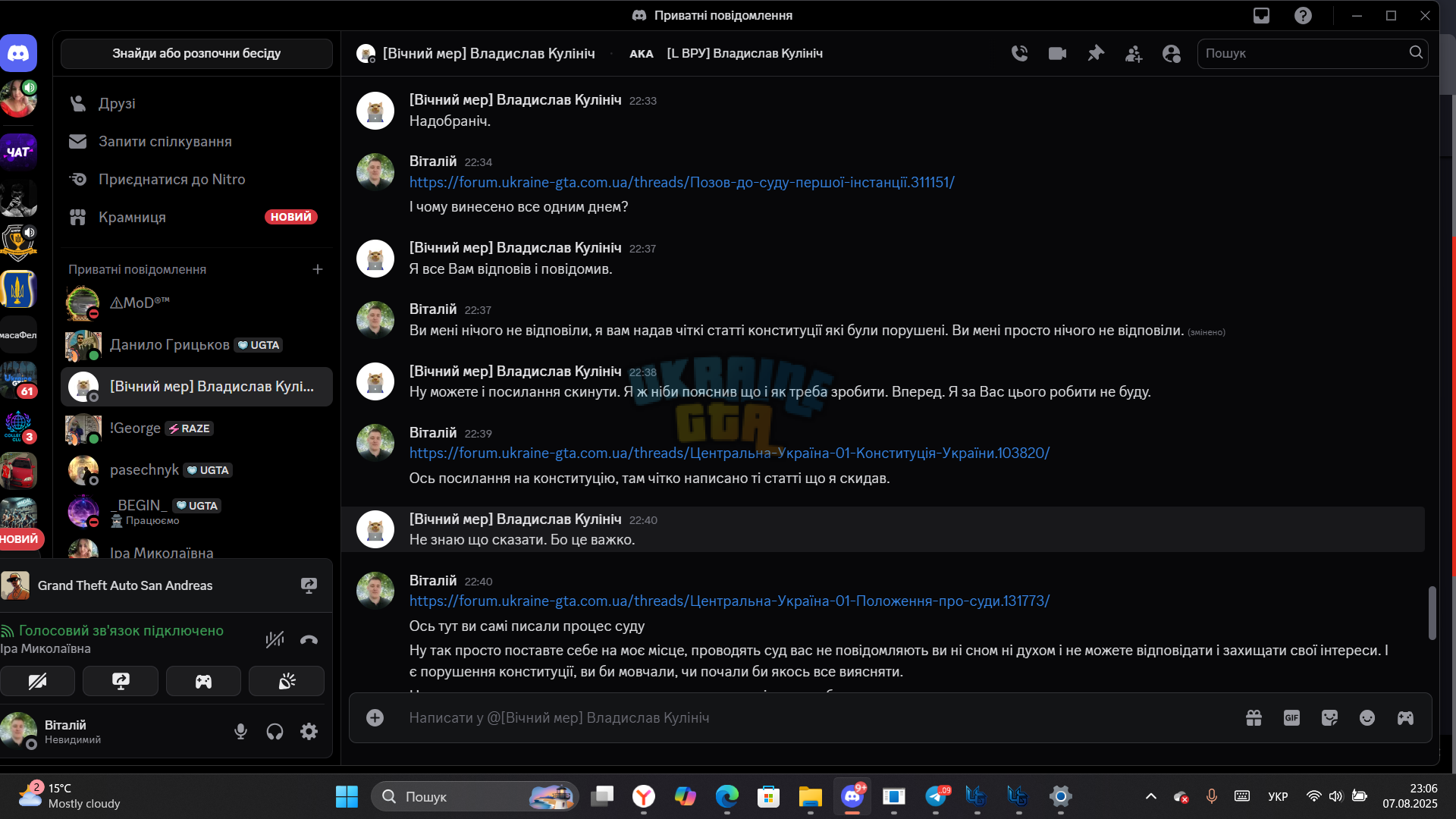Show hidden system tray icons
The height and width of the screenshot is (819, 1456).
(x=1150, y=796)
